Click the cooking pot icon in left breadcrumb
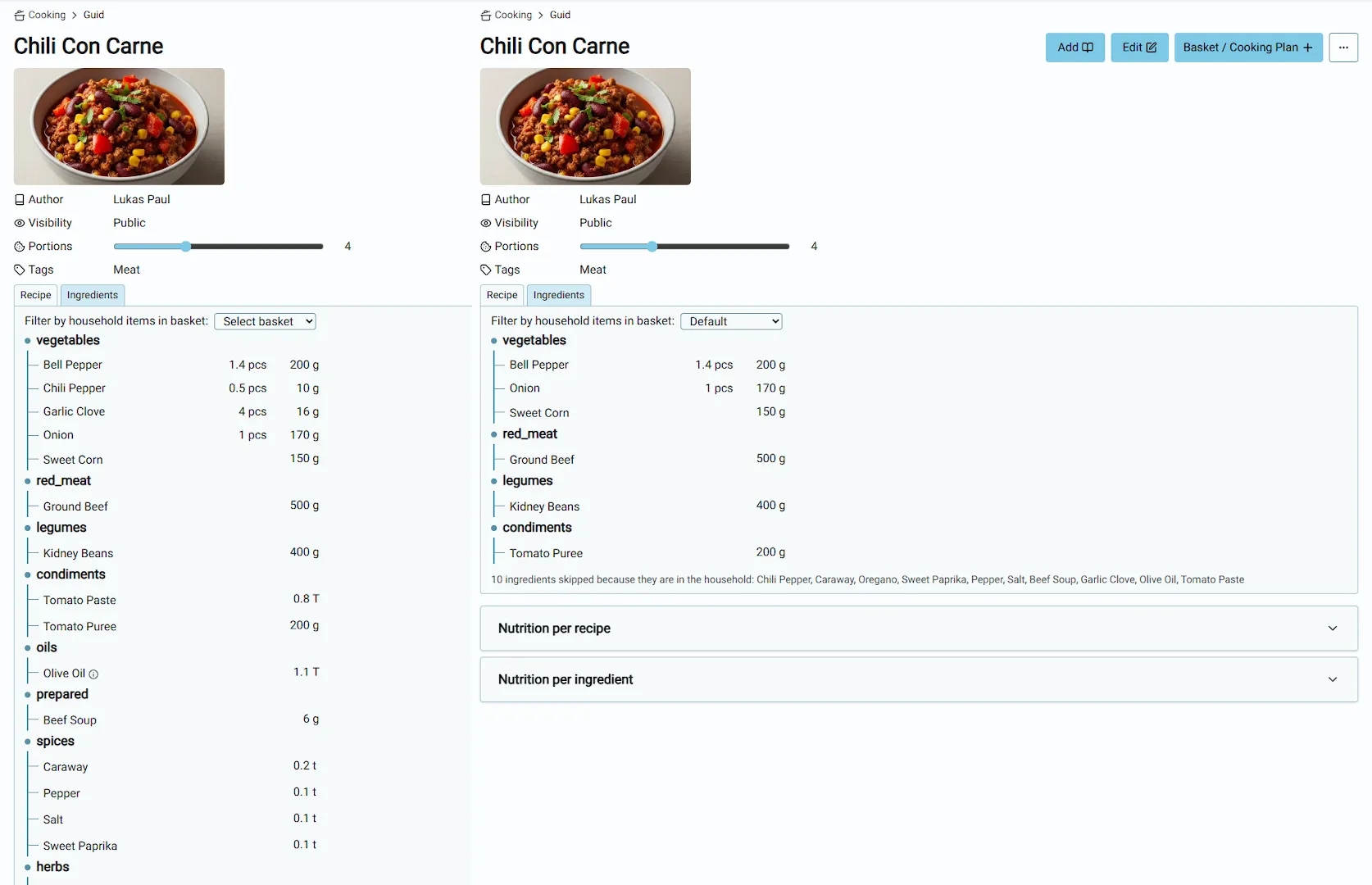Image resolution: width=1372 pixels, height=885 pixels. click(20, 16)
